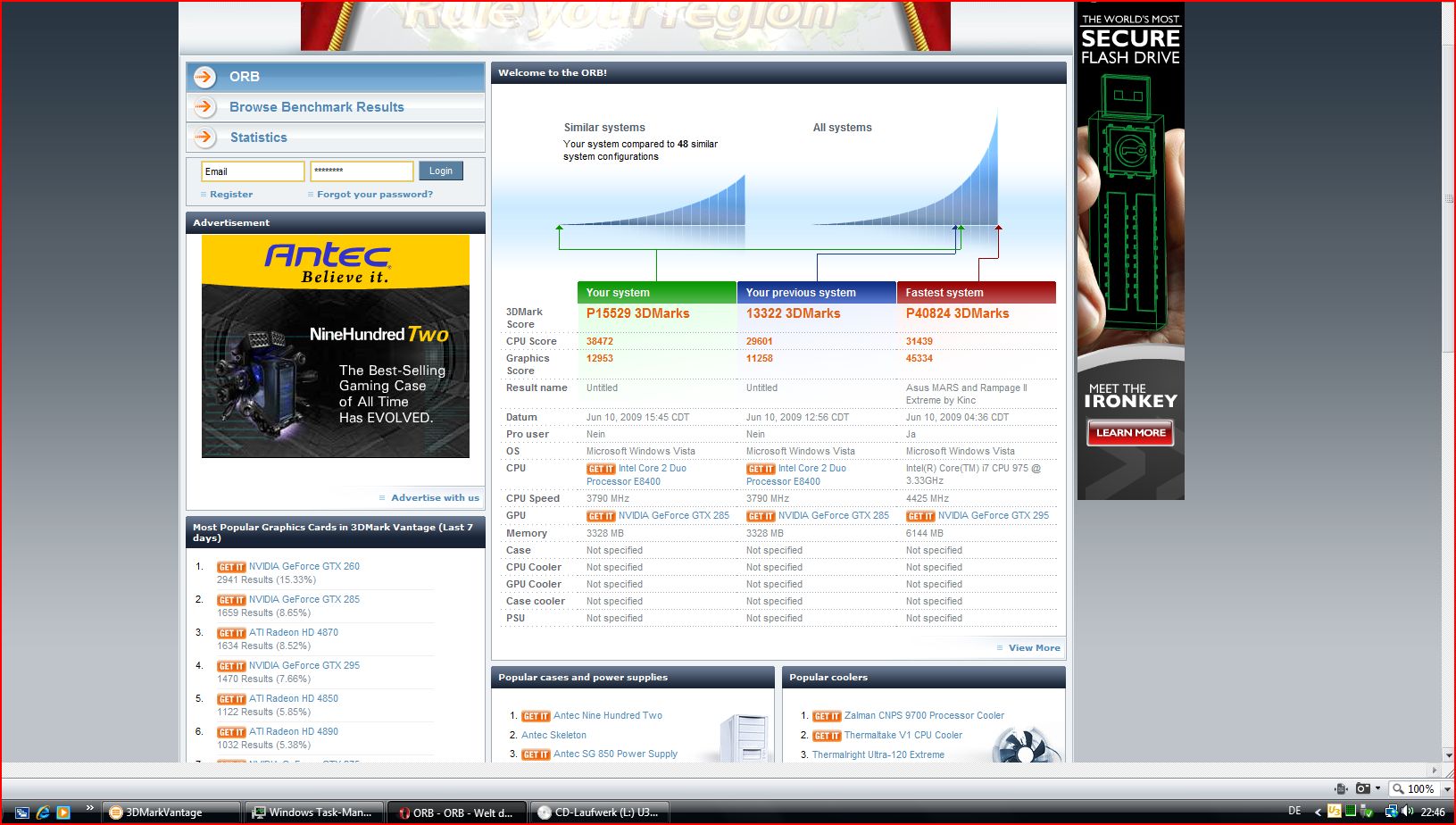Open the volume speaker tray icon
1456x825 pixels.
pos(1408,811)
